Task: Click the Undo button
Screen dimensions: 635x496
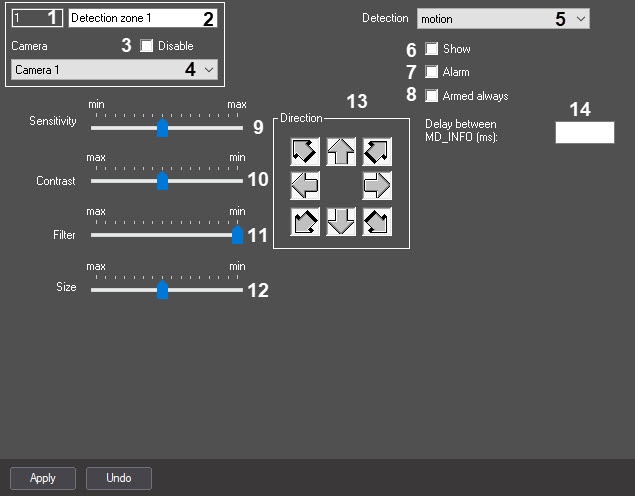Action: (118, 478)
